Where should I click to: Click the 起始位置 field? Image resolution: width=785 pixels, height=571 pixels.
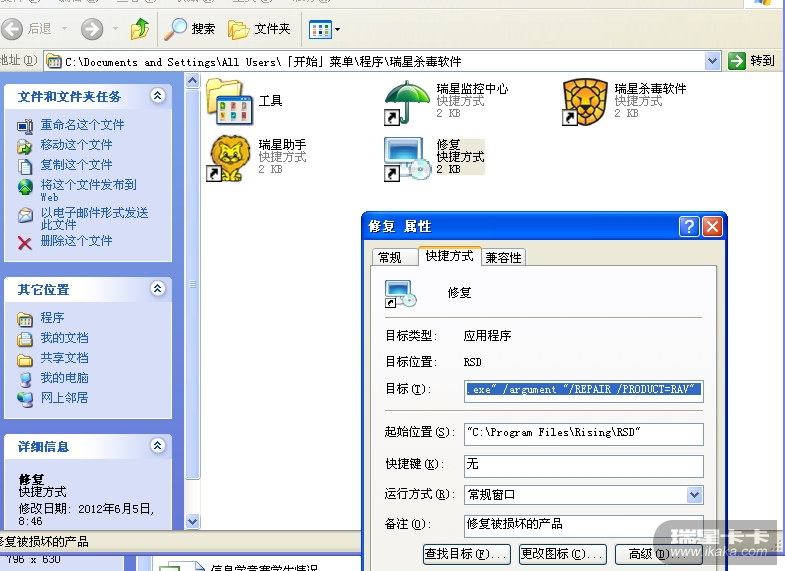click(x=584, y=434)
